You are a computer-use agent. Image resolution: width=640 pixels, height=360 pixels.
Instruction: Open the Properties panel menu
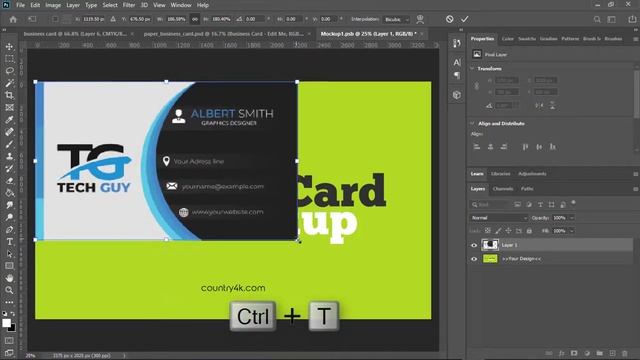pyautogui.click(x=636, y=39)
